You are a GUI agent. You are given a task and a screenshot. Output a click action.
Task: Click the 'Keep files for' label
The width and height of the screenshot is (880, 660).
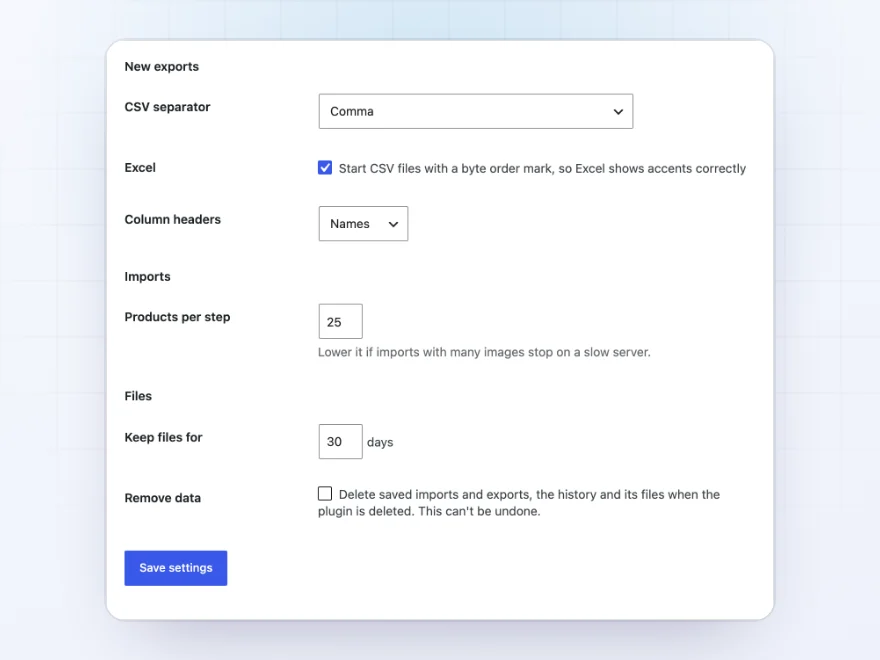[x=163, y=437]
